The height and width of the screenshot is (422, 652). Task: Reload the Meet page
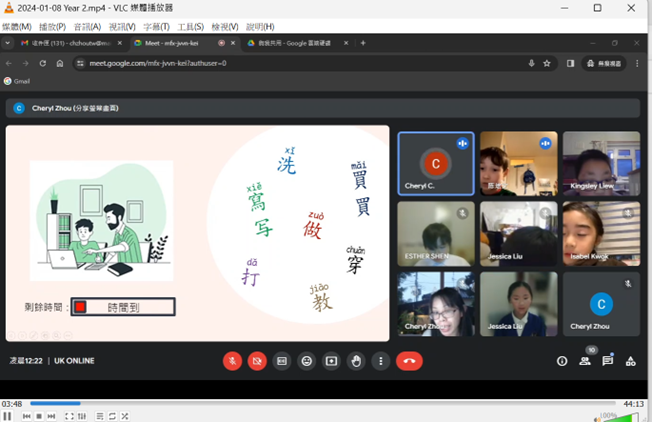43,64
